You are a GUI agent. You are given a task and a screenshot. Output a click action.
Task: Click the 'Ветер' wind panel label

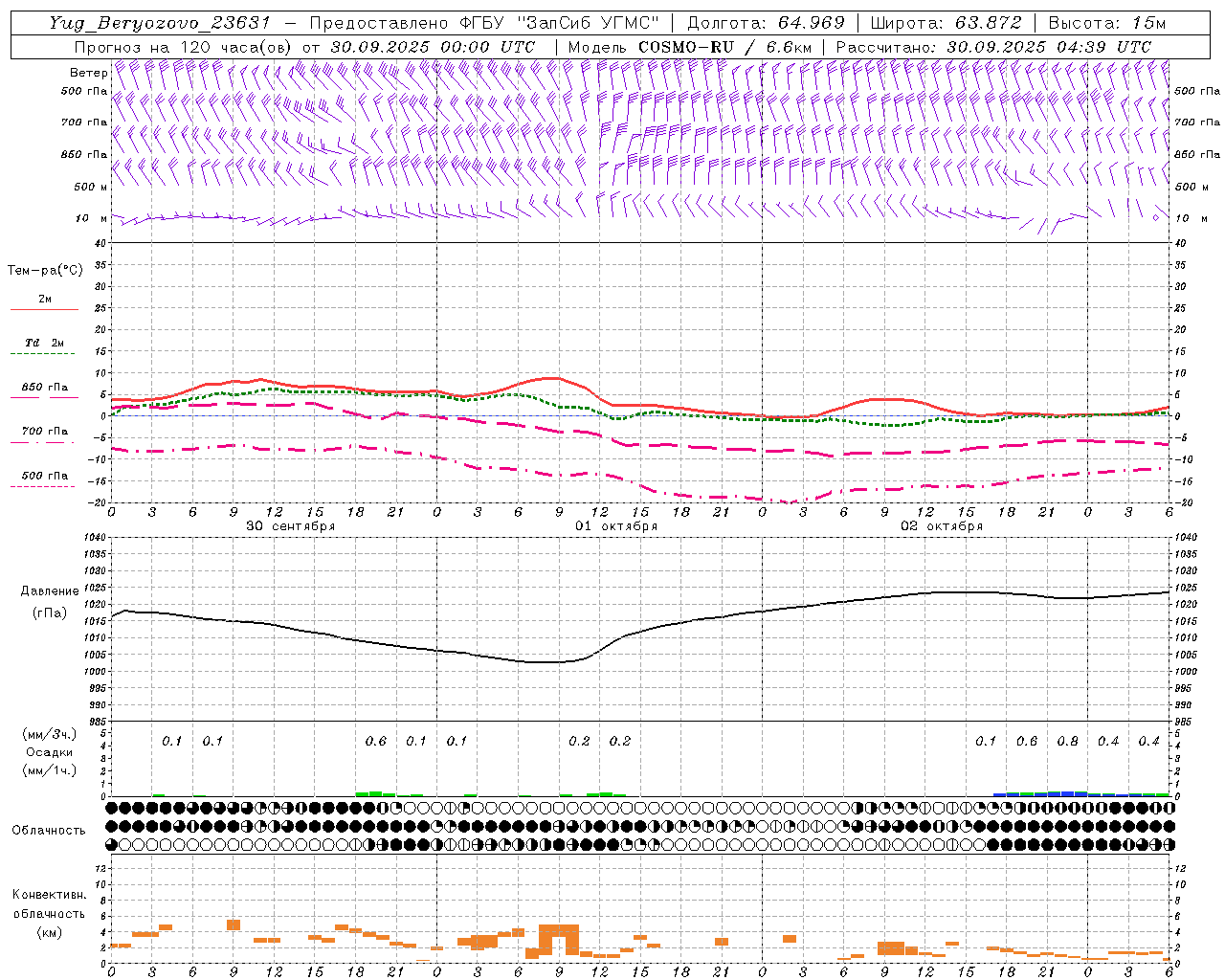pos(88,73)
